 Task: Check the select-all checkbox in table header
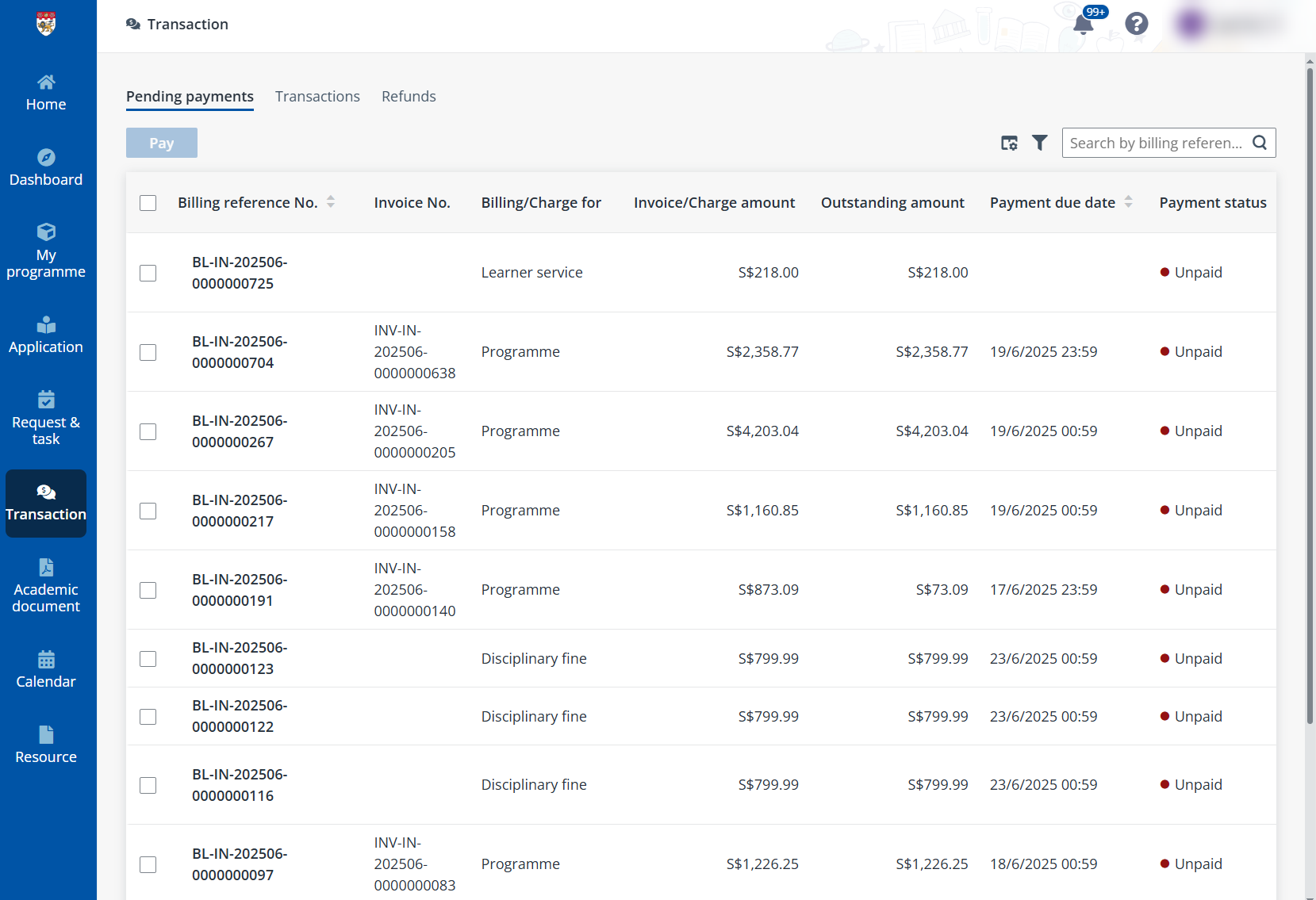[x=148, y=203]
